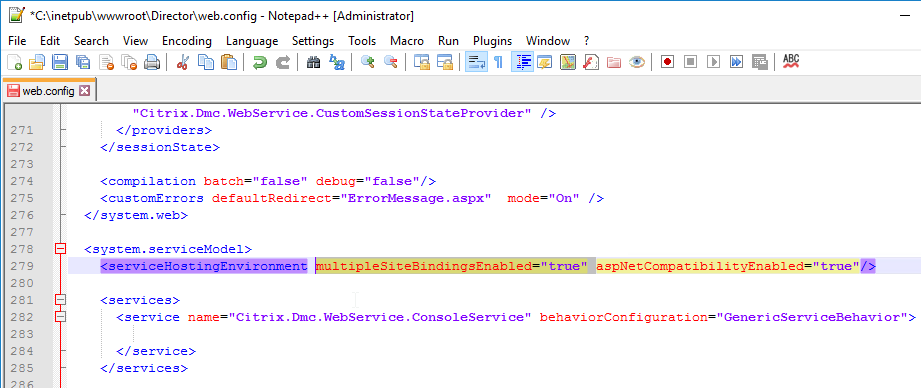
Task: Redo using the gray arrow icon
Action: coord(283,62)
